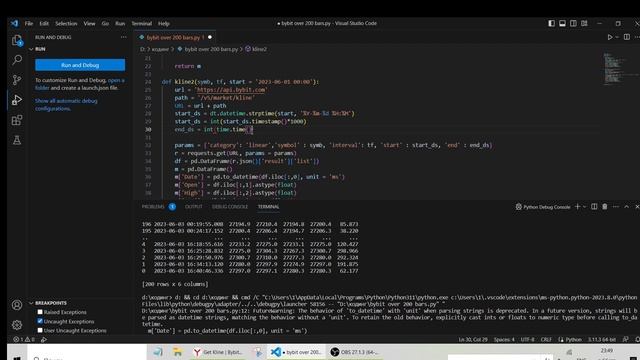Open the File menu
Image resolution: width=640 pixels, height=360 pixels.
click(29, 24)
